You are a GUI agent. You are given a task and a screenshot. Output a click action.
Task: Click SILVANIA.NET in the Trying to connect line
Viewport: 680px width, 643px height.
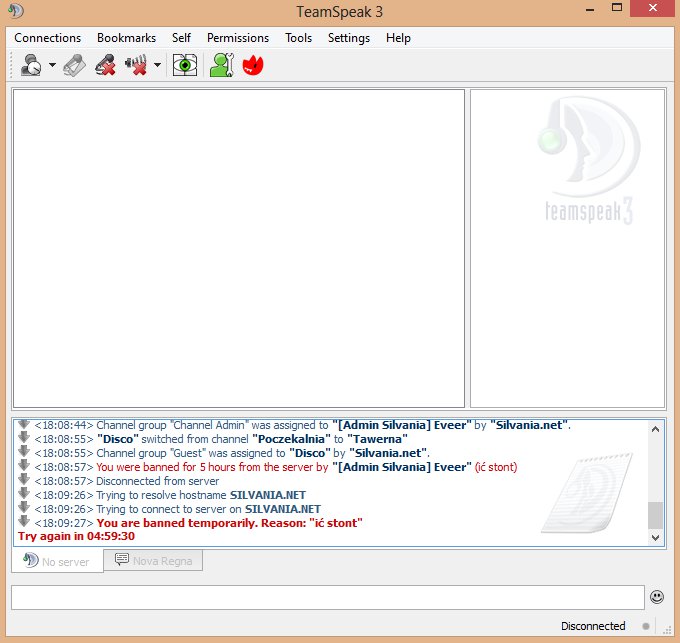pos(283,509)
